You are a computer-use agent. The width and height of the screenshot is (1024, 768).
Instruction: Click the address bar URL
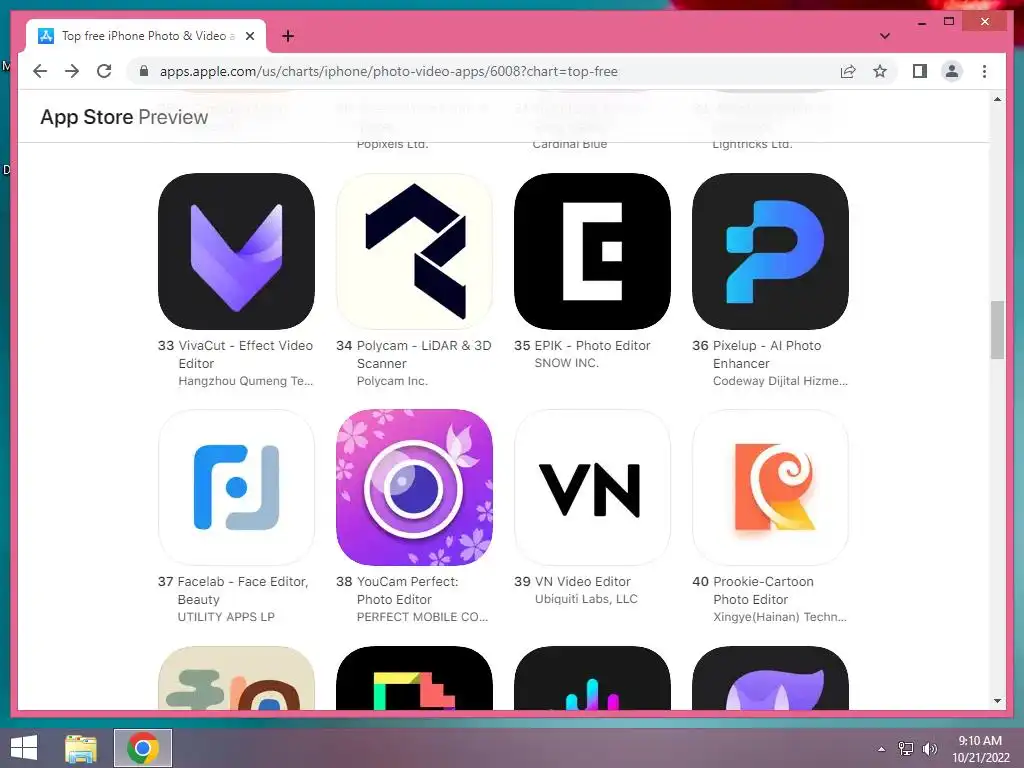(389, 71)
